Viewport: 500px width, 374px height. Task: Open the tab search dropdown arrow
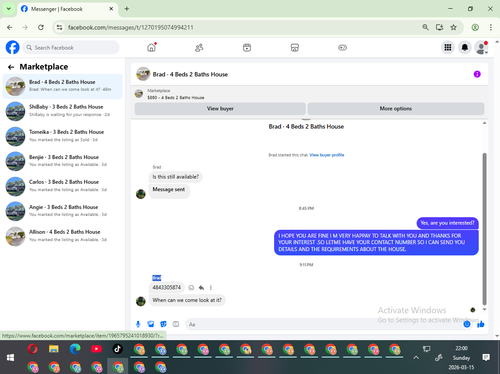point(9,9)
